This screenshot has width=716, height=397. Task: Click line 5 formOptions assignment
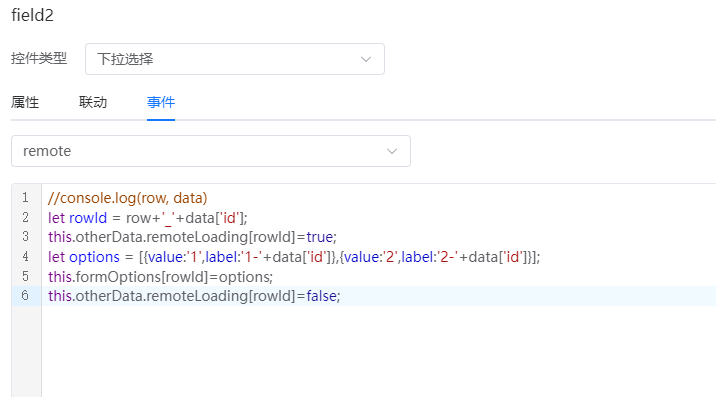[x=160, y=277]
